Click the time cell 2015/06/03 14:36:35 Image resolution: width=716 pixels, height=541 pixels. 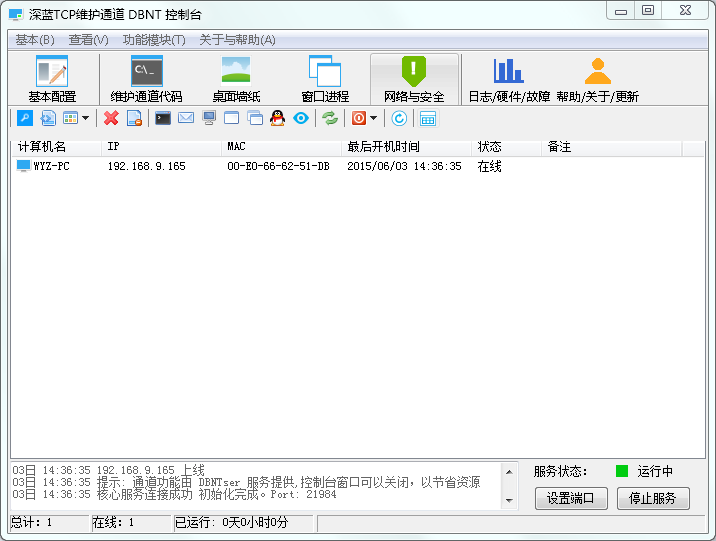pos(404,166)
